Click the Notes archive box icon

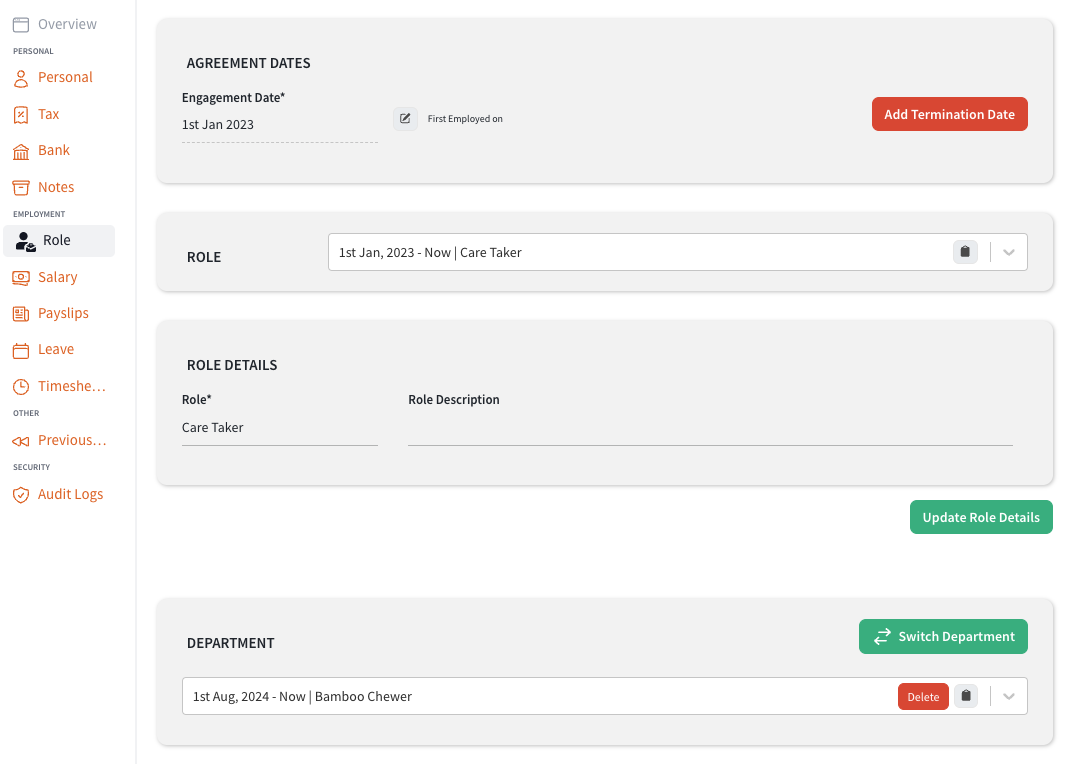click(x=21, y=187)
